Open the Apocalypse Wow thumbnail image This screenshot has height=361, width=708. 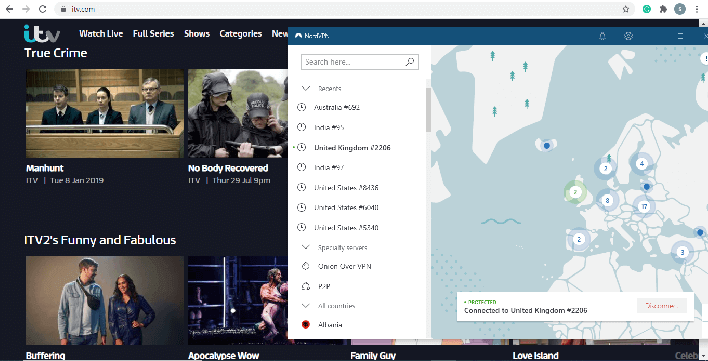(x=238, y=301)
